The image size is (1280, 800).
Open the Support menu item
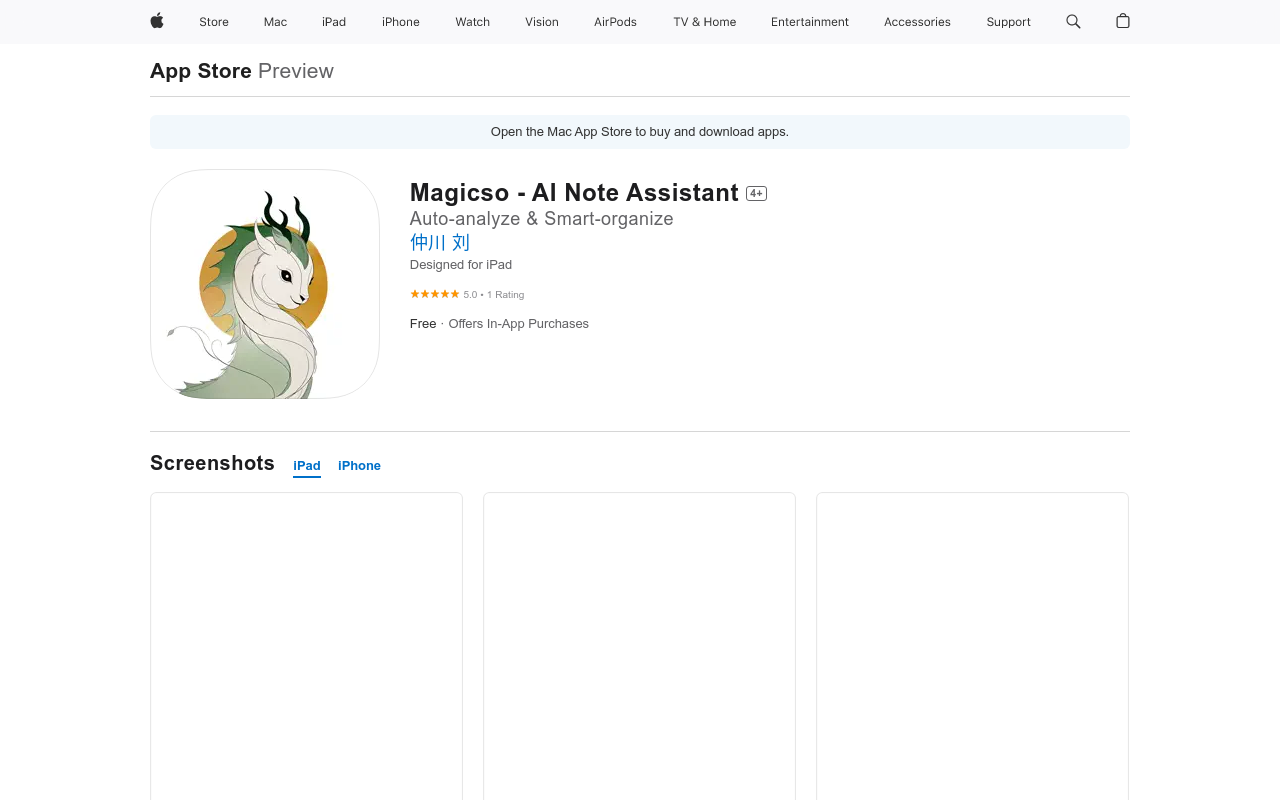tap(1008, 22)
